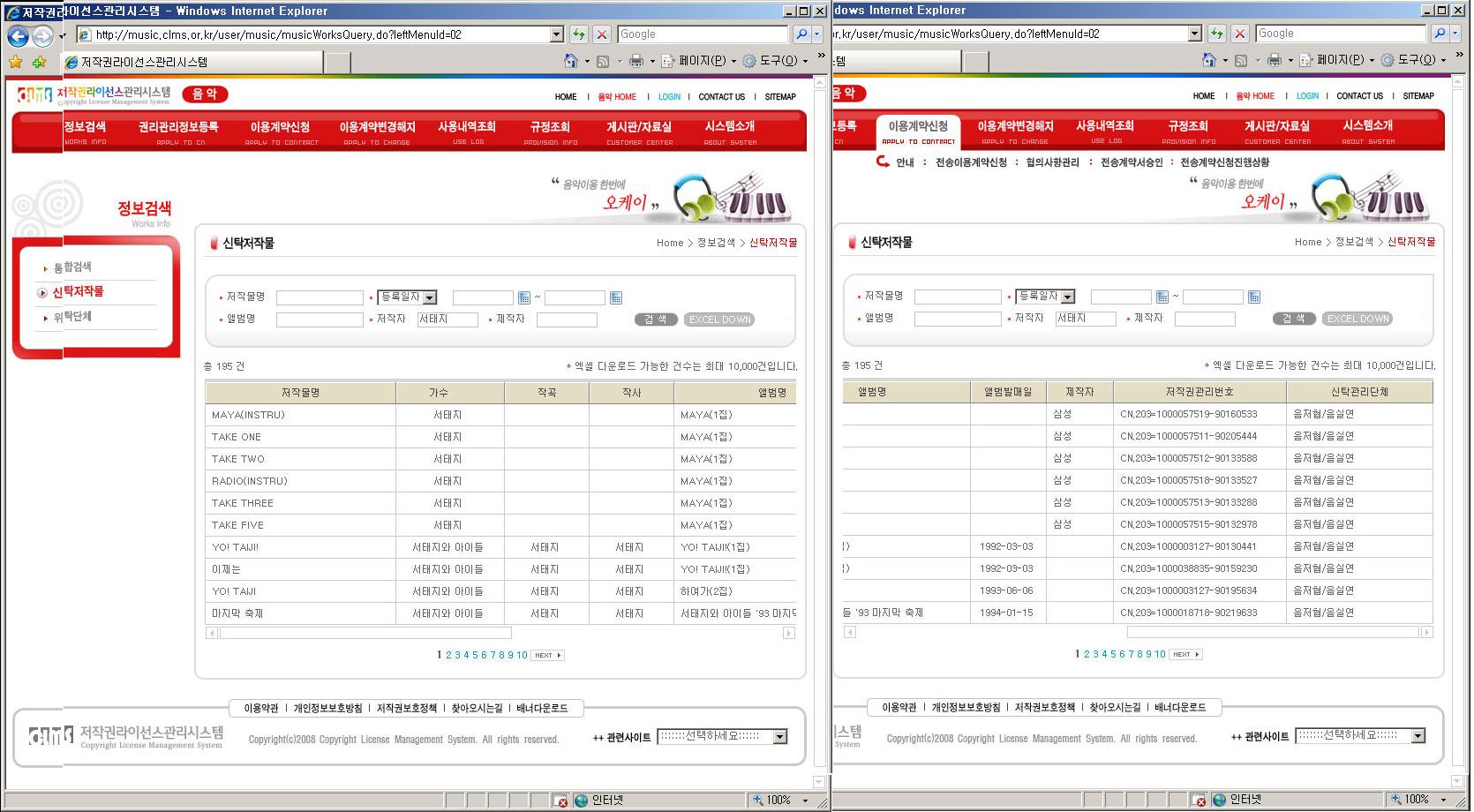Open zoom level 100% dropdown in left window
Viewport: 1474px width, 812px height.
point(805,800)
